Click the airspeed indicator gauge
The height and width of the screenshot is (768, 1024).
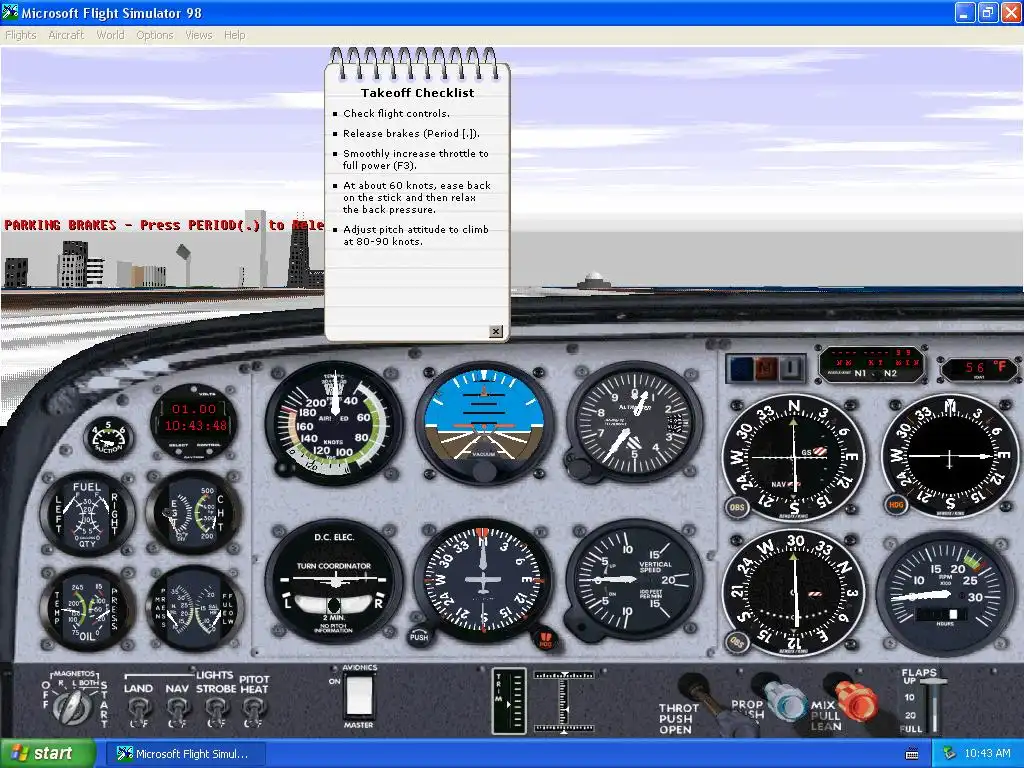334,423
